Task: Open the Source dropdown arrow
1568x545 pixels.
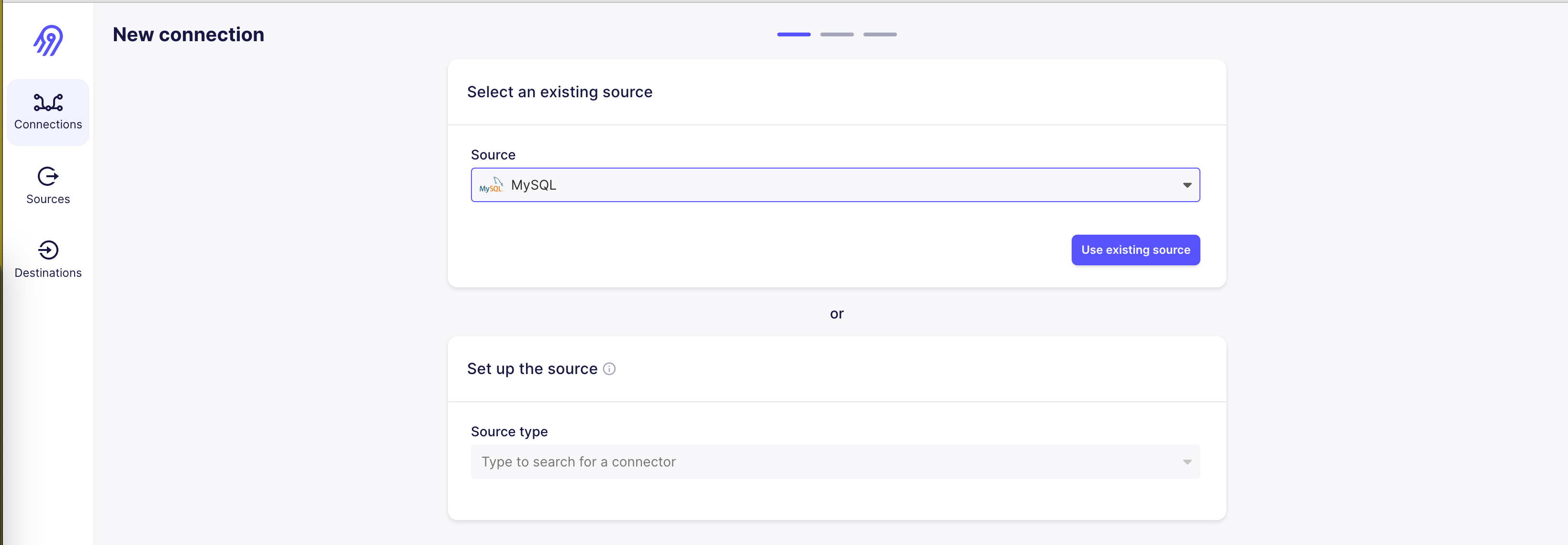Action: pos(1187,185)
